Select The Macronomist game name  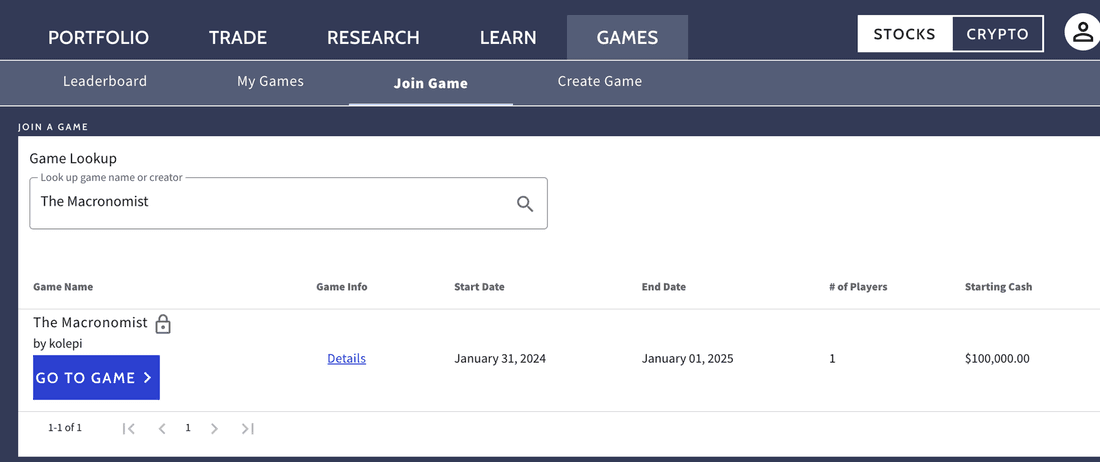90,322
